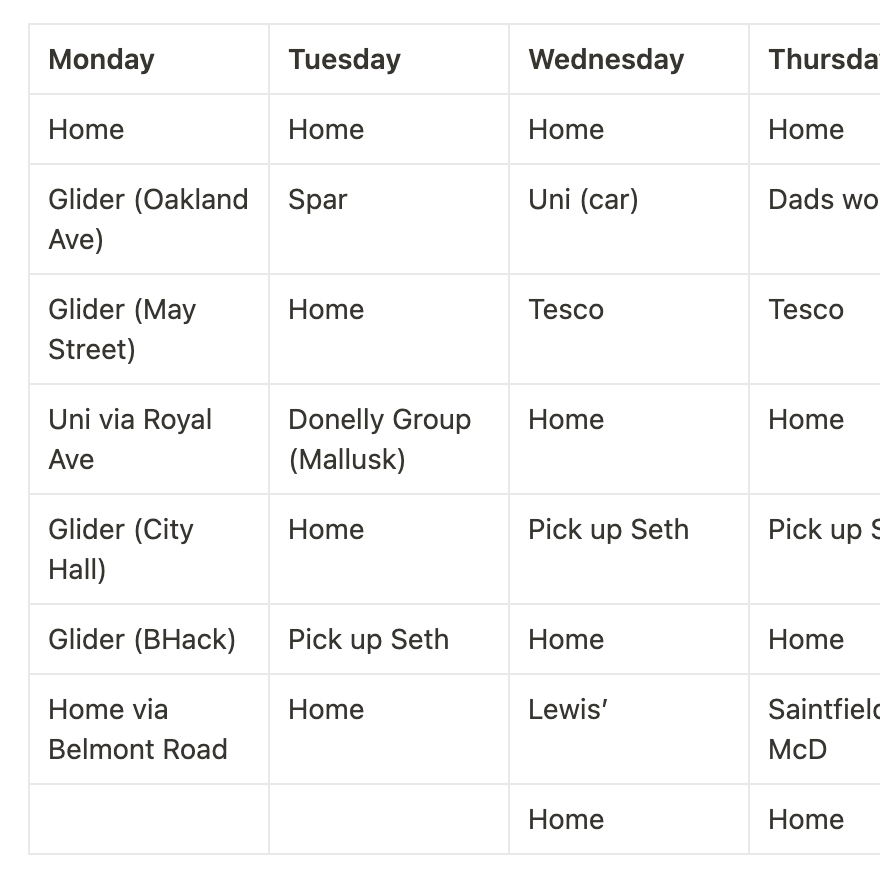Click the Glider (Oakland Ave) cell
Screen dimensions: 880x880
(x=148, y=219)
